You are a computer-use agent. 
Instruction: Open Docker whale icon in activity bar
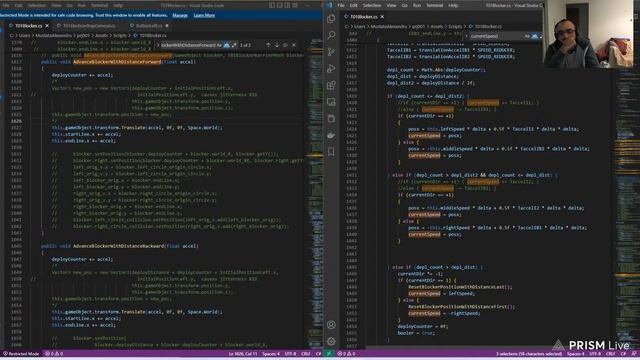click(331, 135)
